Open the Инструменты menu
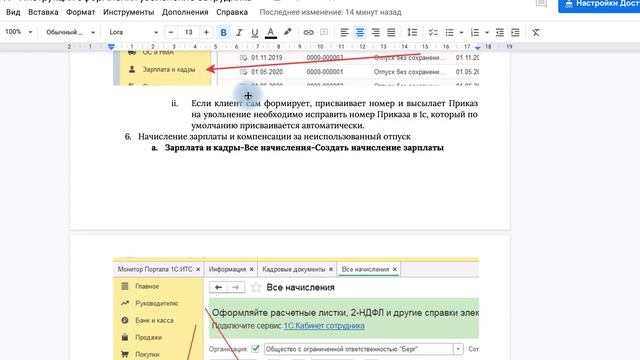This screenshot has width=640, height=360. pyautogui.click(x=129, y=12)
